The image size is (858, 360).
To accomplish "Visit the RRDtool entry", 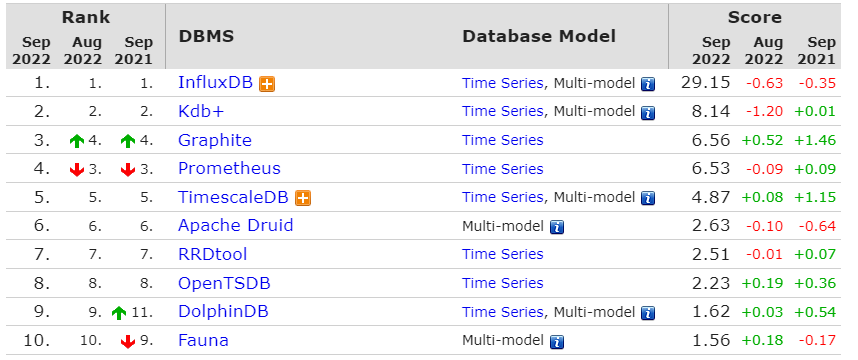I will [x=213, y=254].
